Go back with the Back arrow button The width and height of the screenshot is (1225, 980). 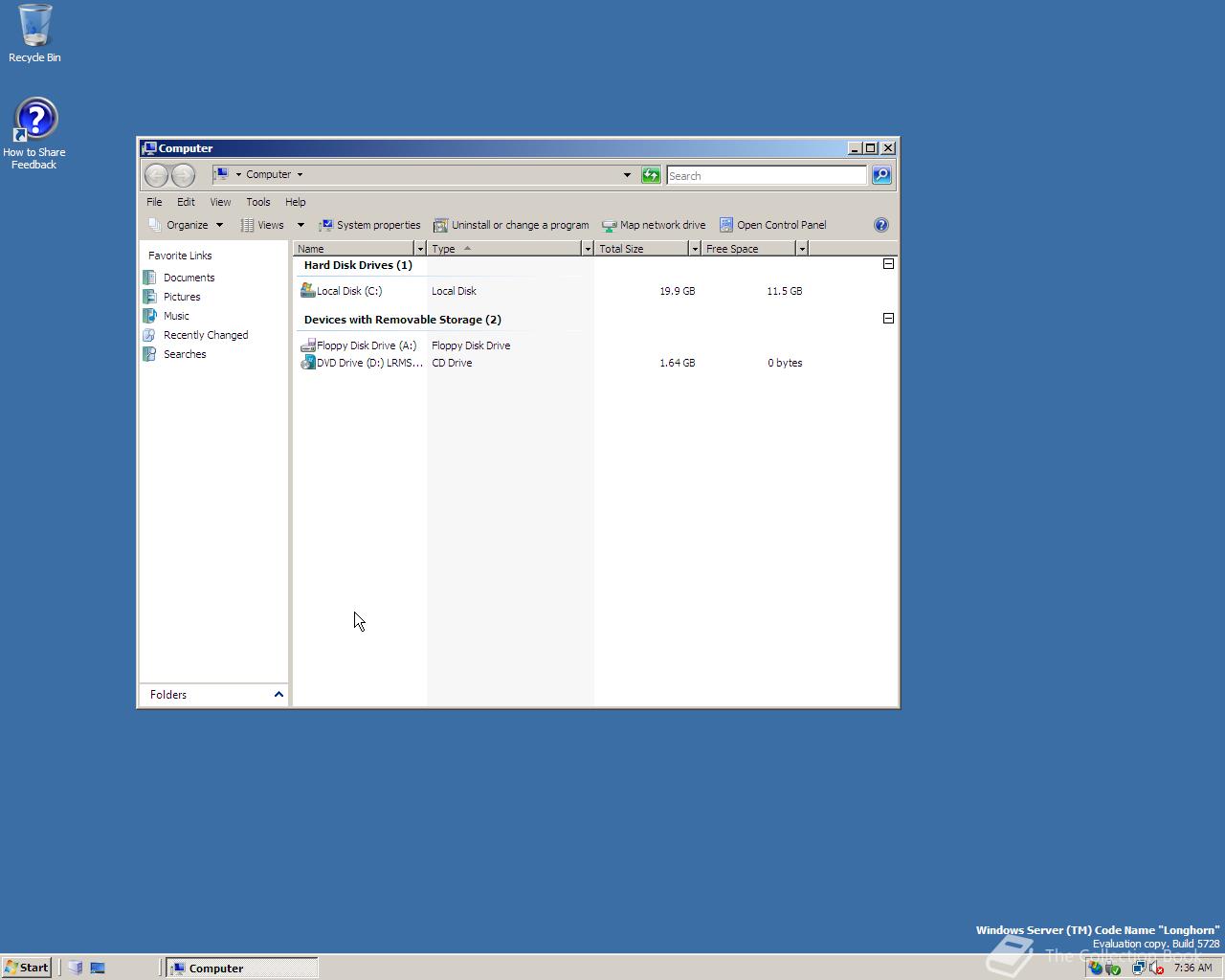tap(156, 175)
